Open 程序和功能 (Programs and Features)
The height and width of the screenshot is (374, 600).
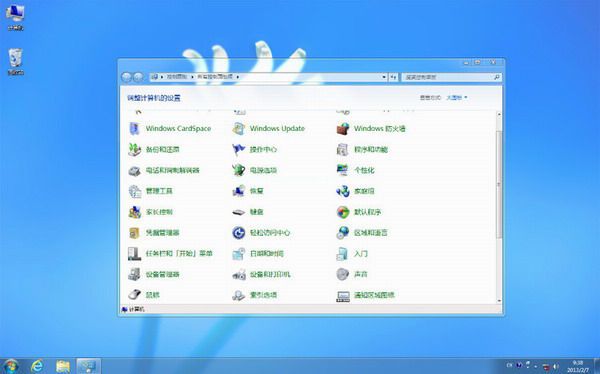[x=362, y=149]
